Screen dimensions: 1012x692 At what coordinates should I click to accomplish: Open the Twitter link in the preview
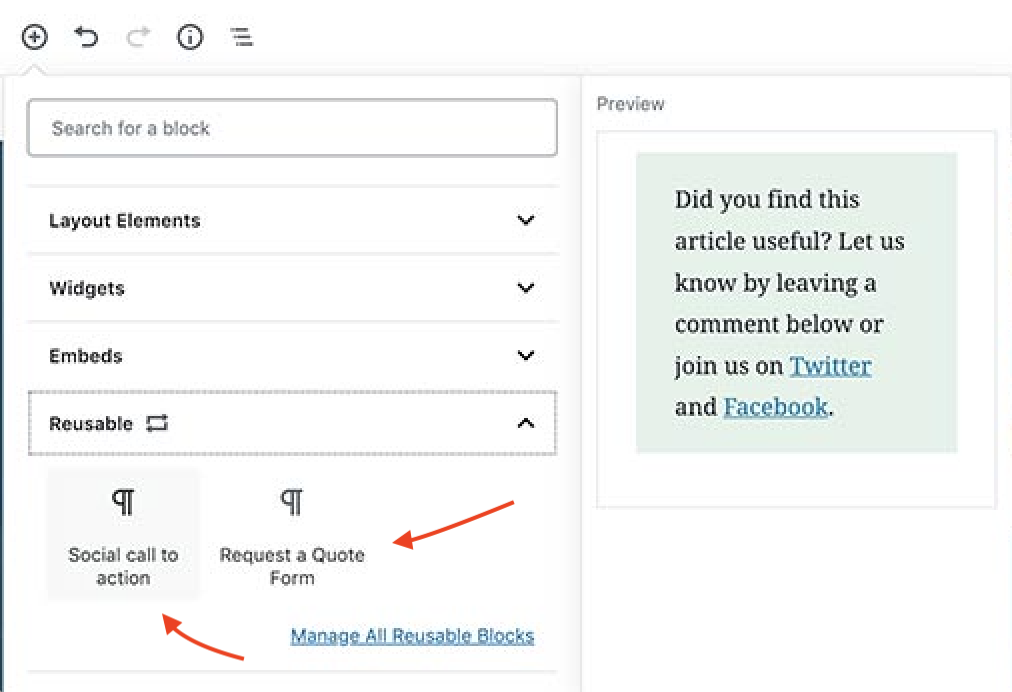[831, 365]
